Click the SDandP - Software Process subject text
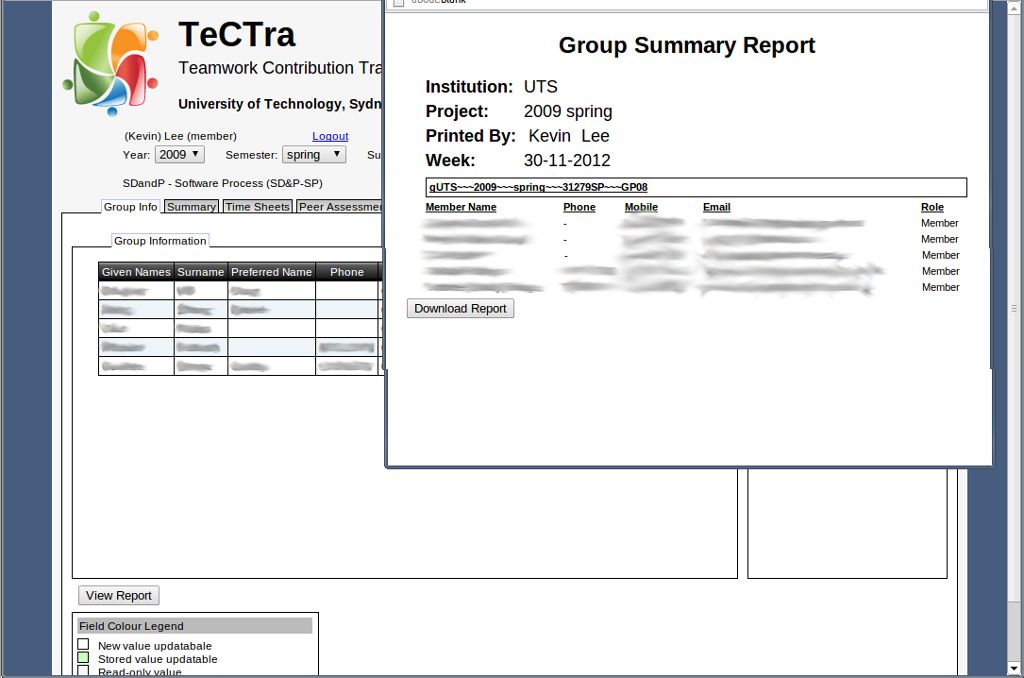The height and width of the screenshot is (678, 1024). 223,184
